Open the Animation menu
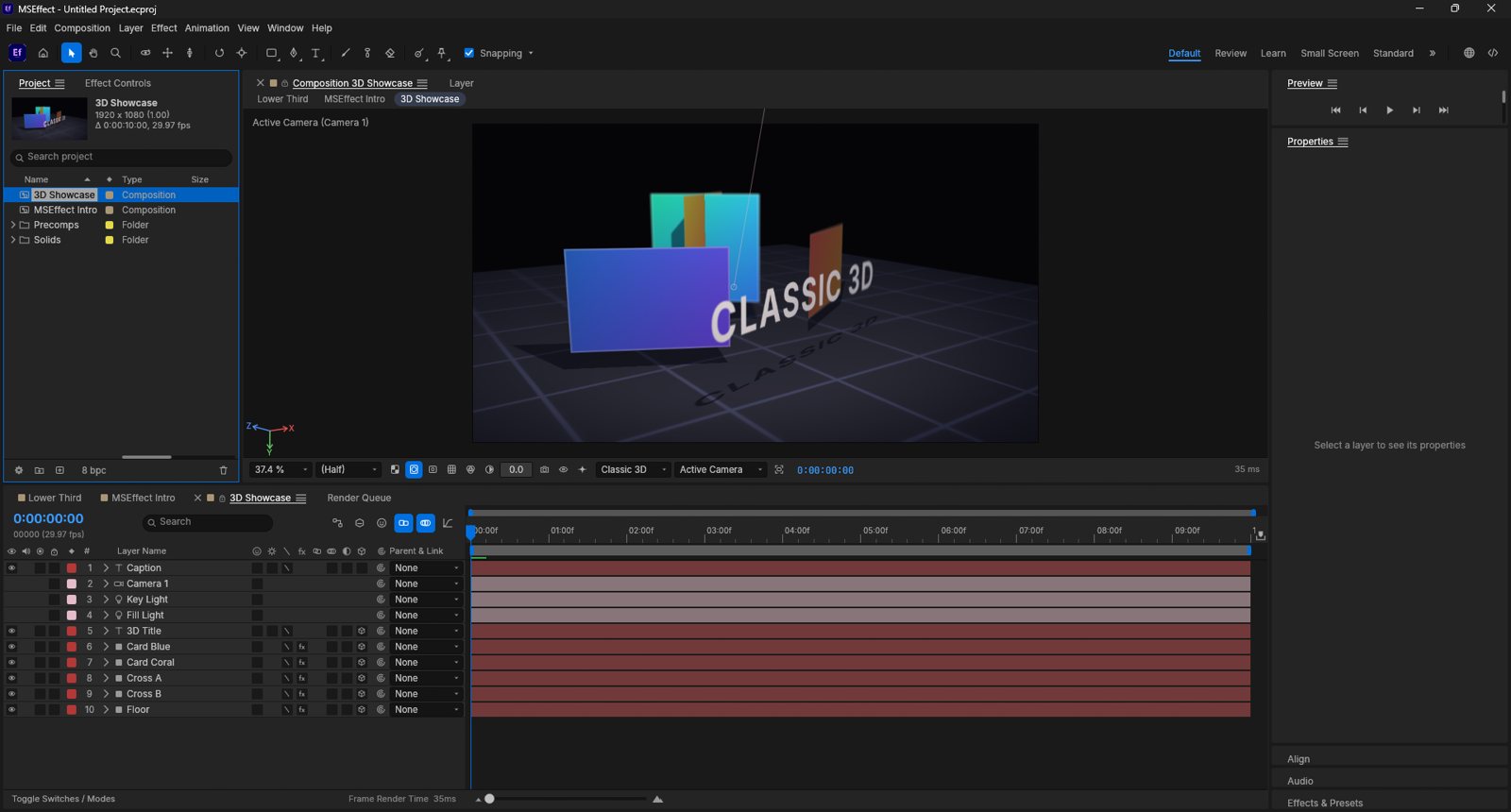This screenshot has width=1511, height=812. pyautogui.click(x=207, y=28)
